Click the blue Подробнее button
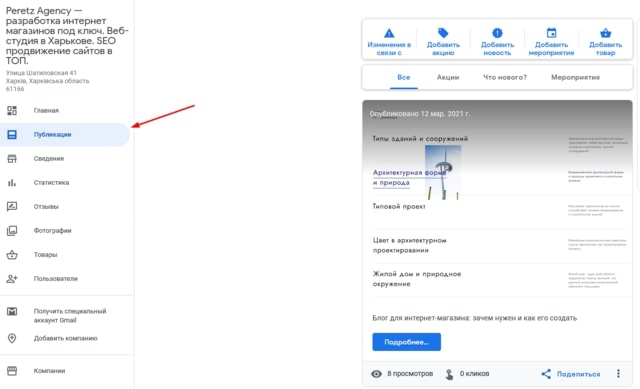Screen dimensions: 640x389 (407, 342)
